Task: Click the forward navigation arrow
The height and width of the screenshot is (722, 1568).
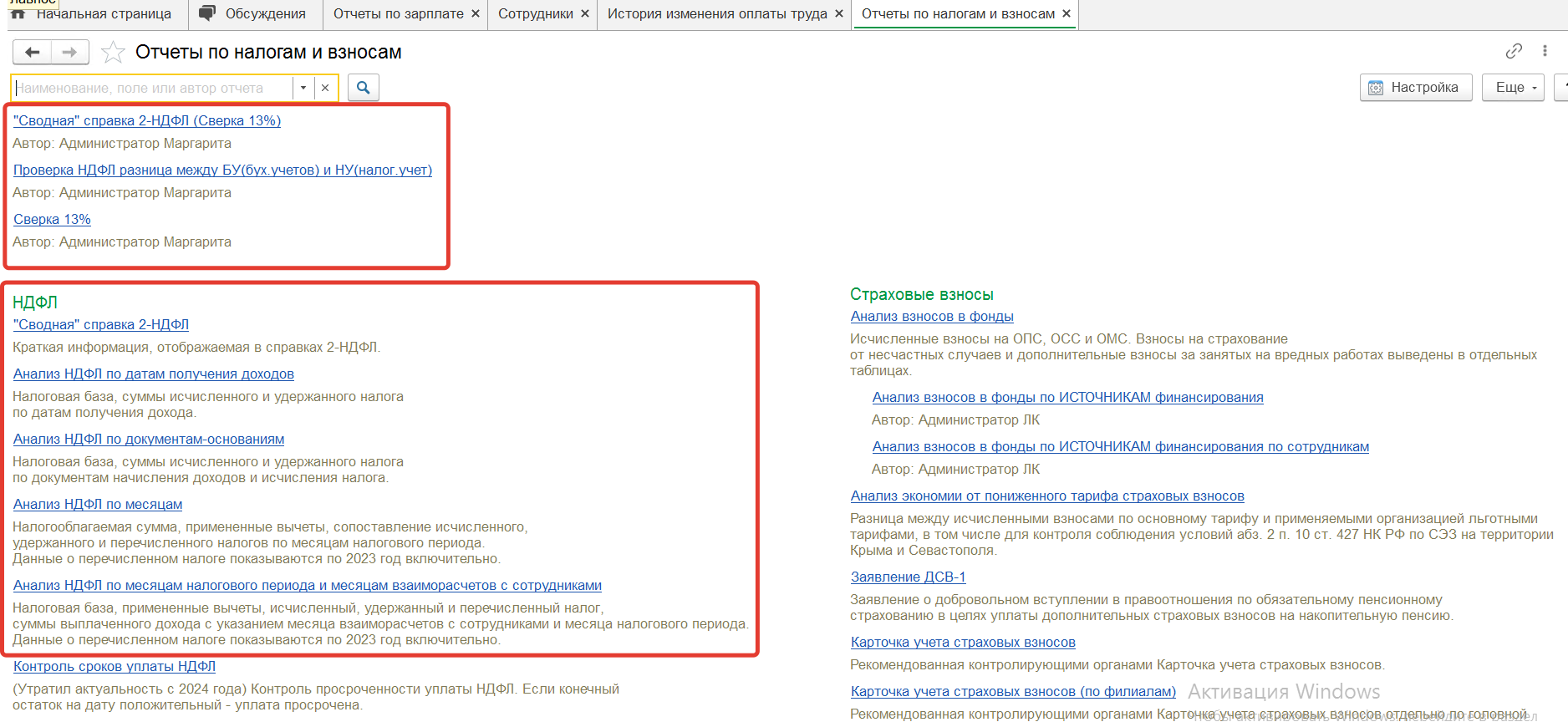Action: click(70, 53)
